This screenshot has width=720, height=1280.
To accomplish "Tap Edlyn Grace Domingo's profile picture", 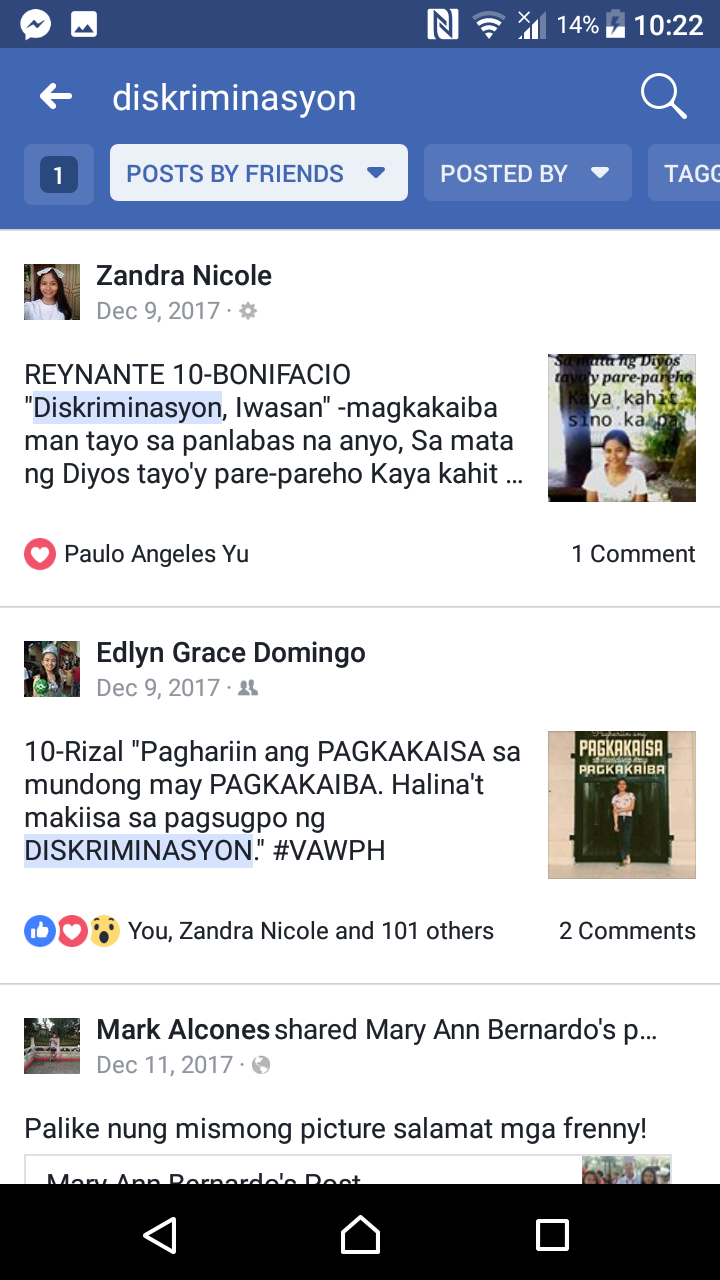I will coord(52,669).
